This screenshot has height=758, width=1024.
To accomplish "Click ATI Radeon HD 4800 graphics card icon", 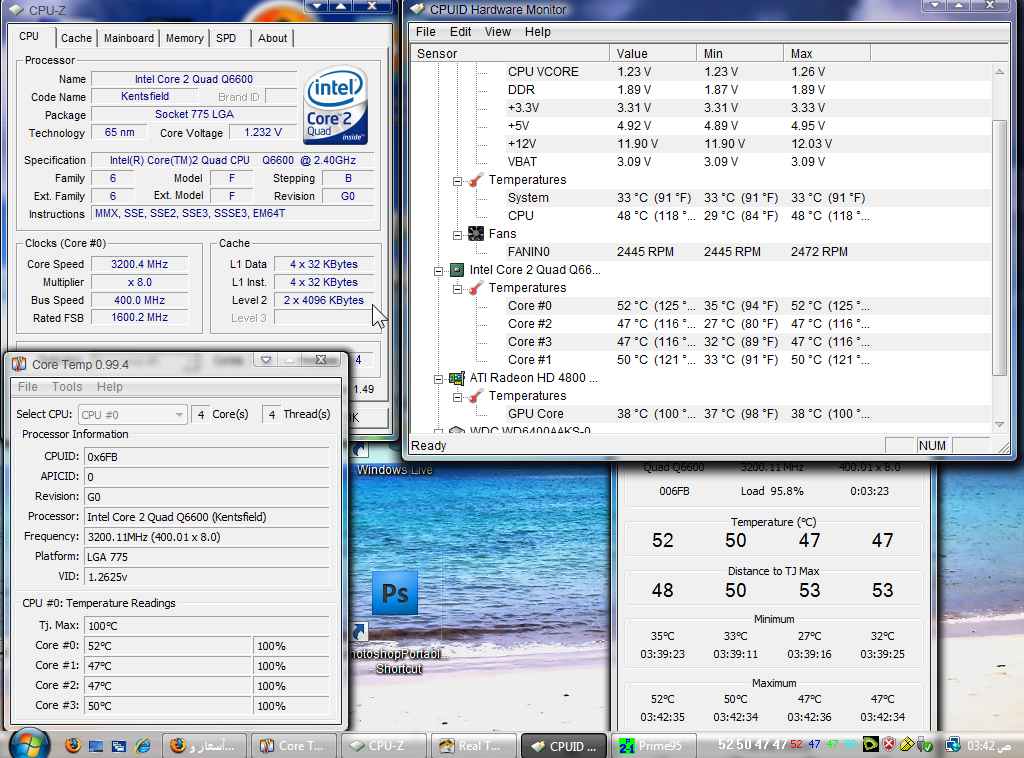I will point(456,378).
